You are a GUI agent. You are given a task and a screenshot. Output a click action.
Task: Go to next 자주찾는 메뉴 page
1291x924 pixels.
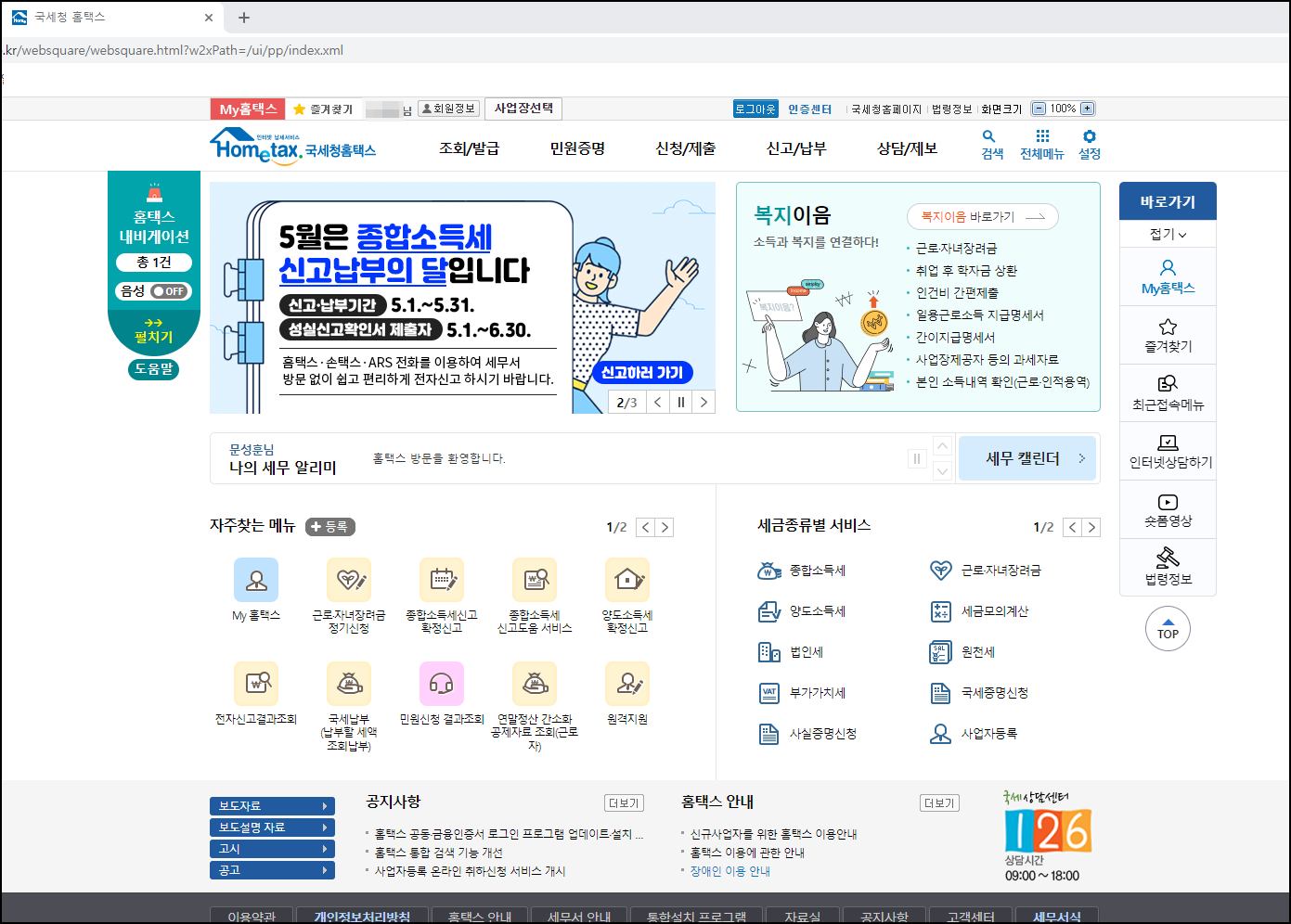665,527
